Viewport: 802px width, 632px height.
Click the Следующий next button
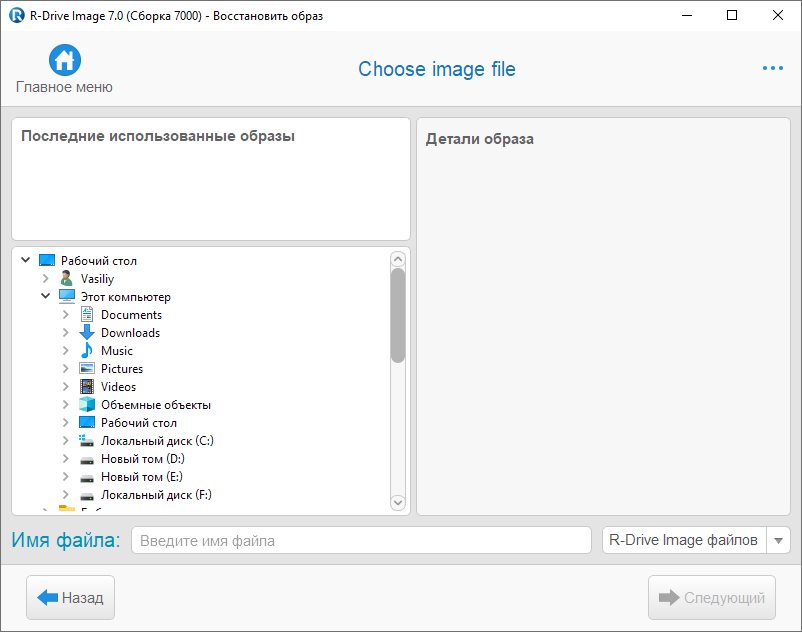coord(711,597)
